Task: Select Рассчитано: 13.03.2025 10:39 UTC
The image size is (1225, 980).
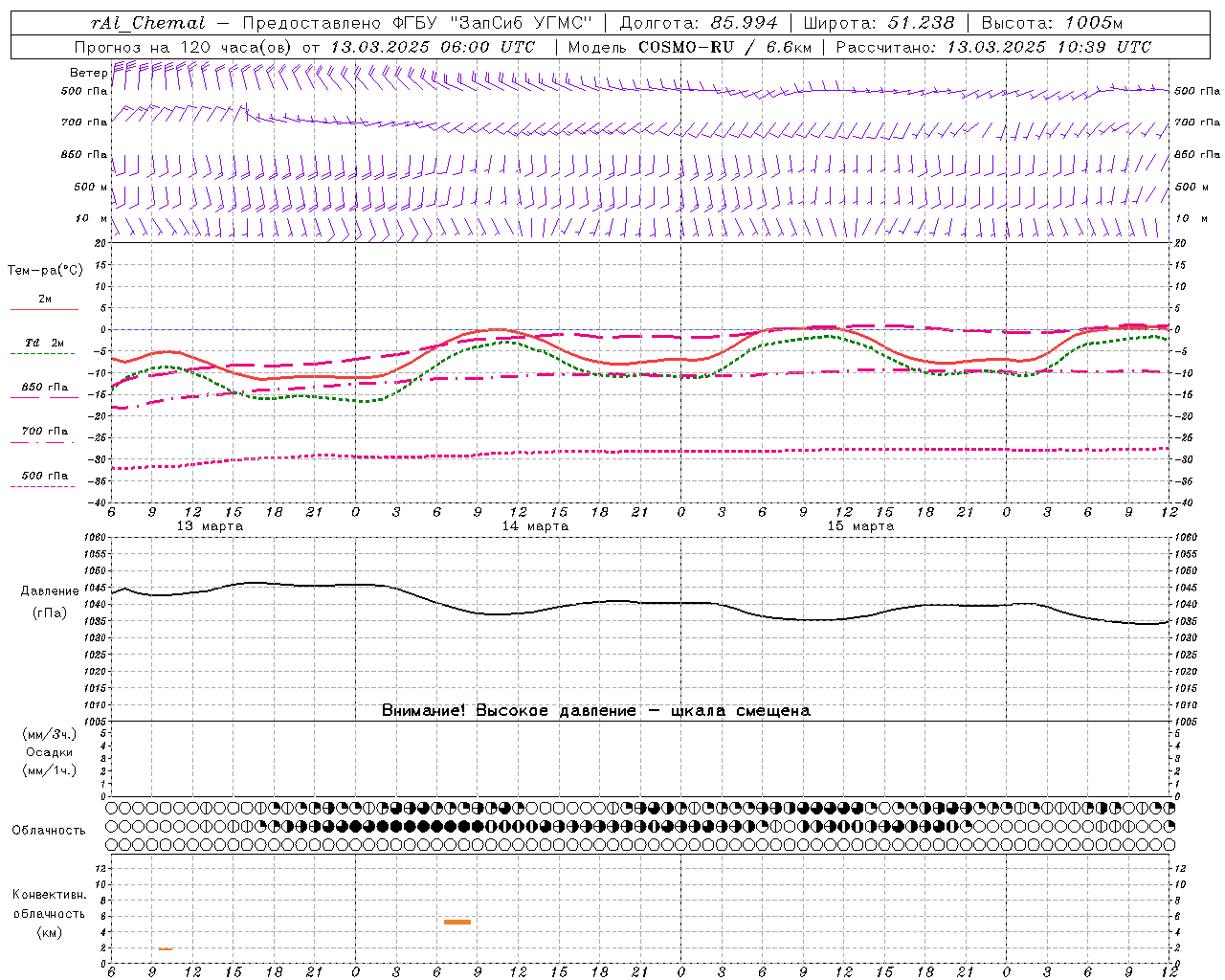Action: 993,47
